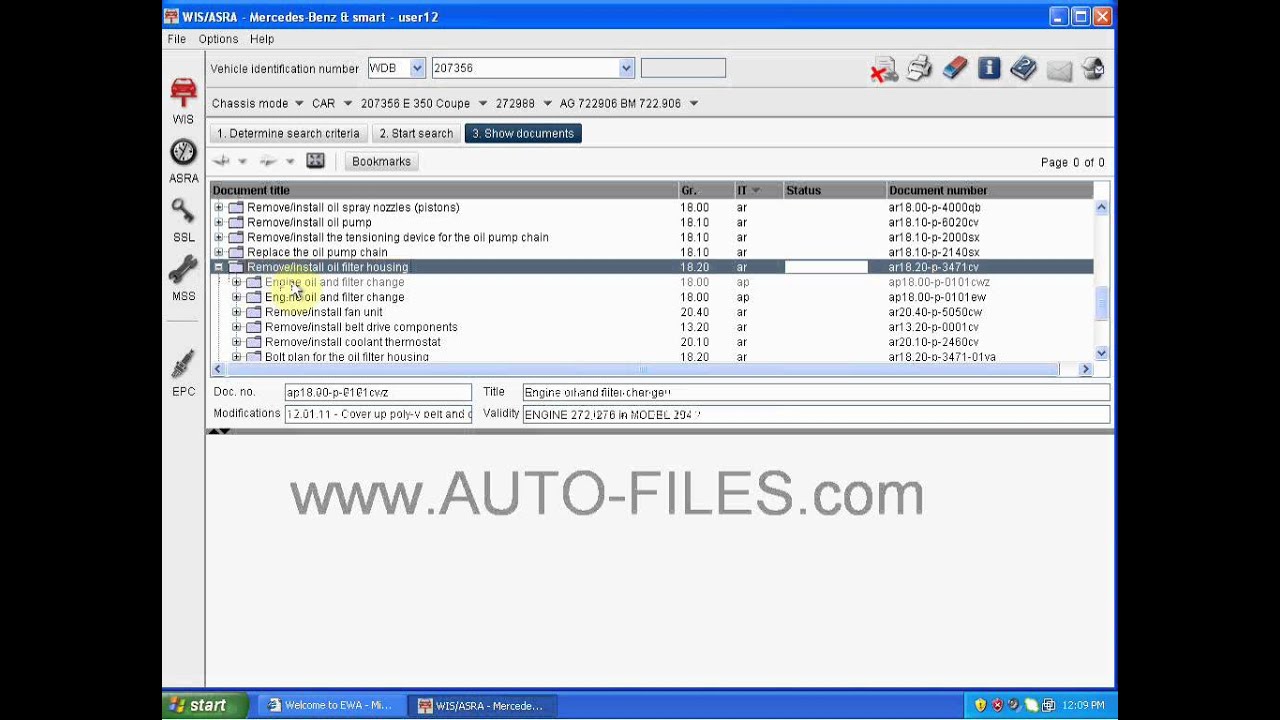Expand Remove/install oil spray nozzles (pistons)
This screenshot has width=1280, height=720.
click(x=219, y=207)
